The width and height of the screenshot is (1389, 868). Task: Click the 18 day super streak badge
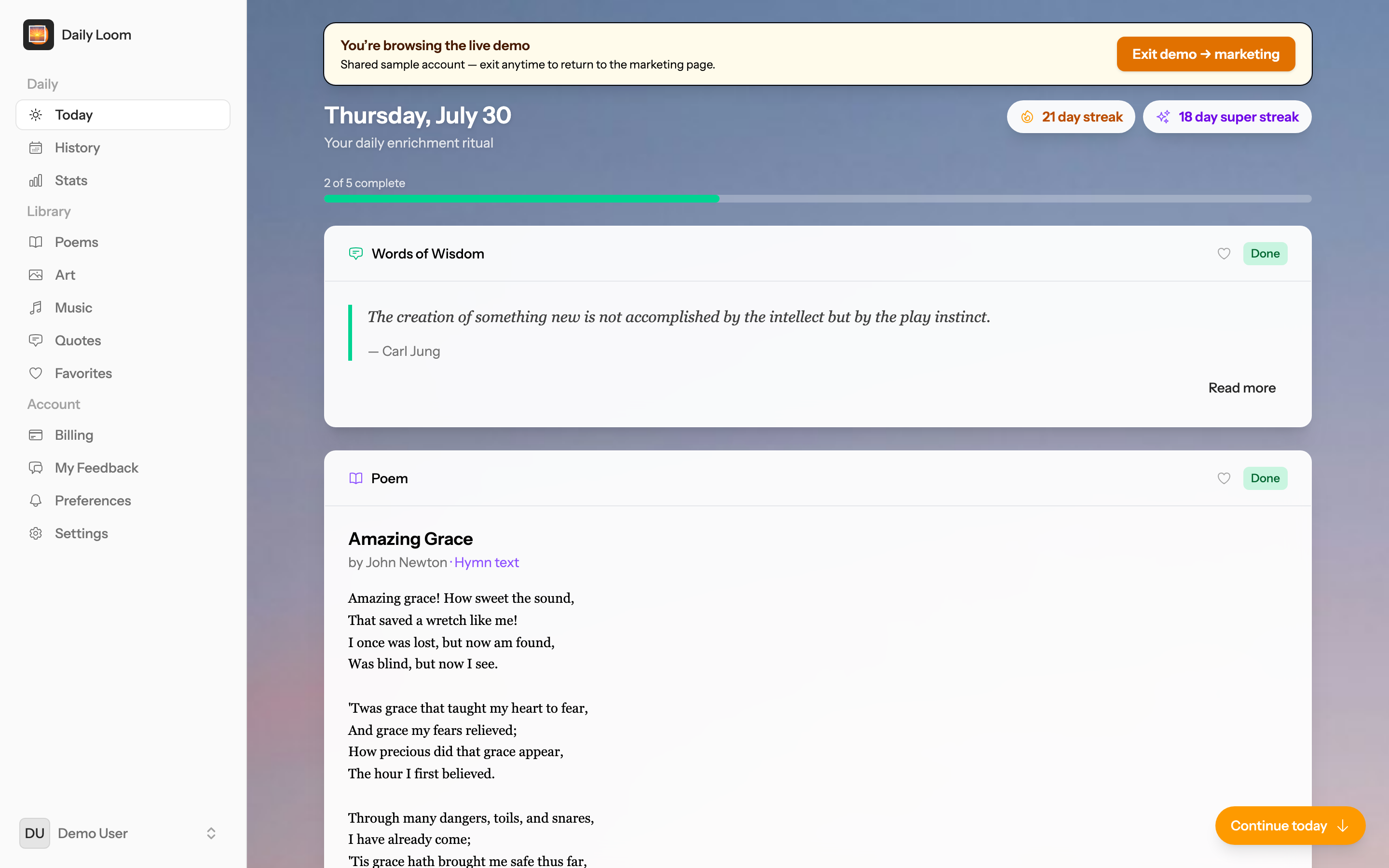1227,117
